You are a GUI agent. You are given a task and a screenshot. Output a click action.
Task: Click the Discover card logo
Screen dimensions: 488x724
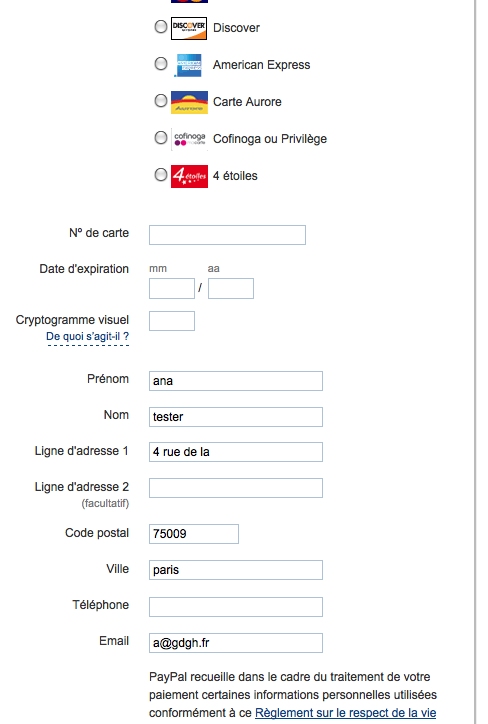tap(189, 28)
